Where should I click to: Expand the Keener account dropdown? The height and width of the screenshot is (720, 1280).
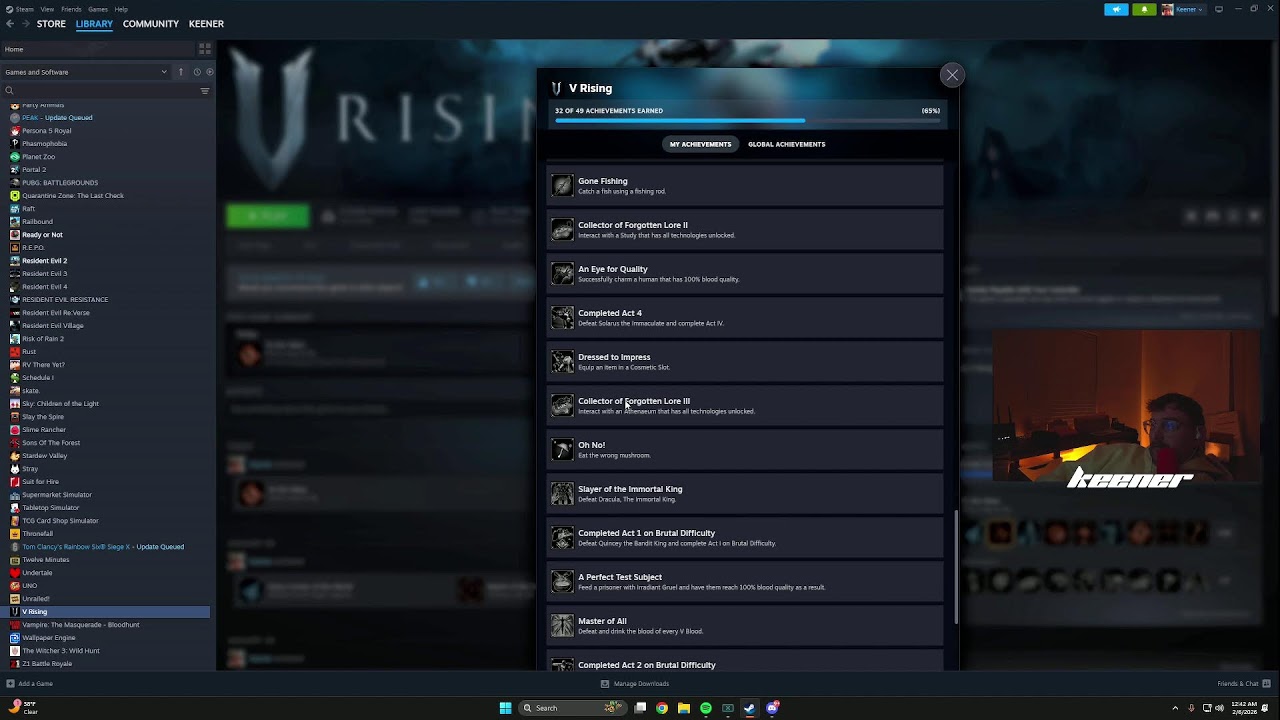click(x=1182, y=9)
